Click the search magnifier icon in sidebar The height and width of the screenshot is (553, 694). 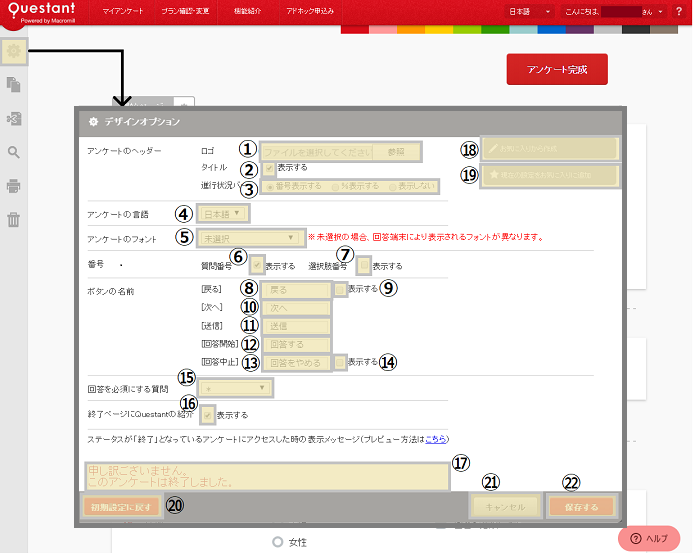tap(14, 153)
